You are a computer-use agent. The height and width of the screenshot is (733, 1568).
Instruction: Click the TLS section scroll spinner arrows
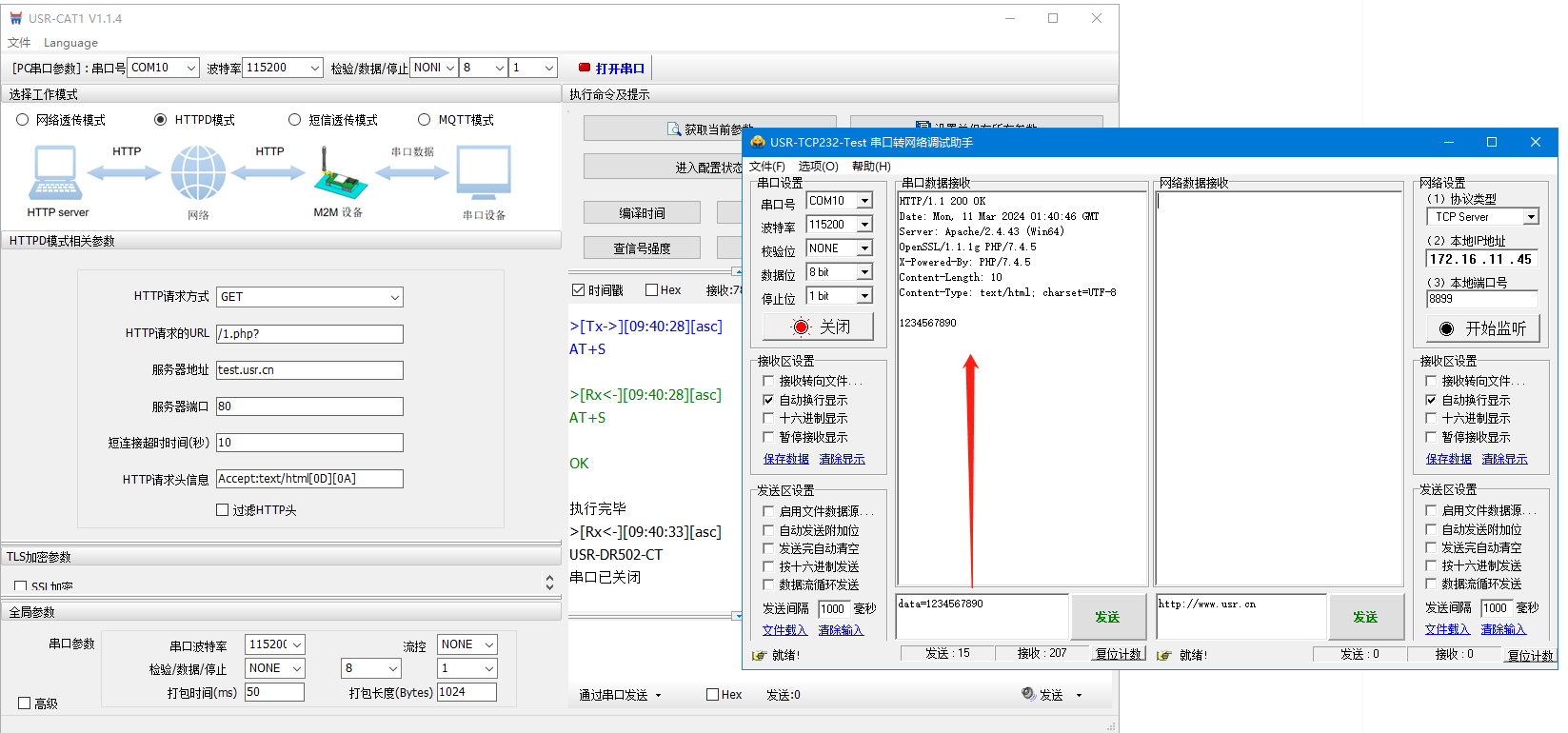(x=549, y=582)
